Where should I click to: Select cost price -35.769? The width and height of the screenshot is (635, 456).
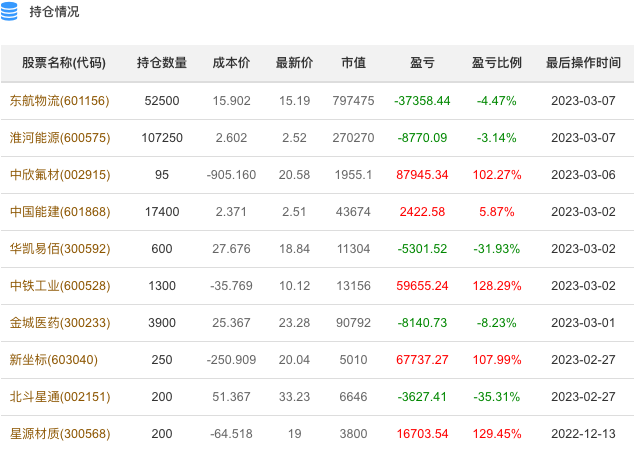coord(231,286)
